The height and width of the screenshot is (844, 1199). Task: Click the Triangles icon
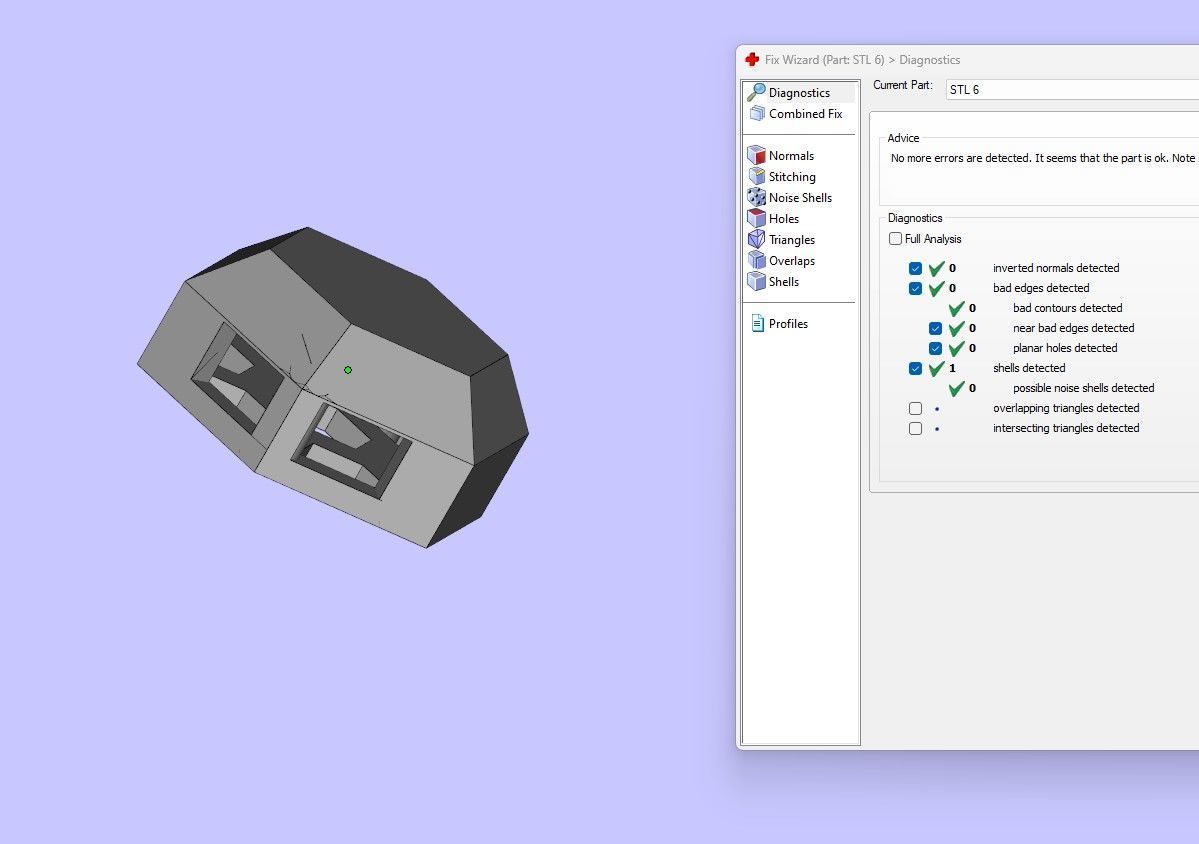pos(756,239)
